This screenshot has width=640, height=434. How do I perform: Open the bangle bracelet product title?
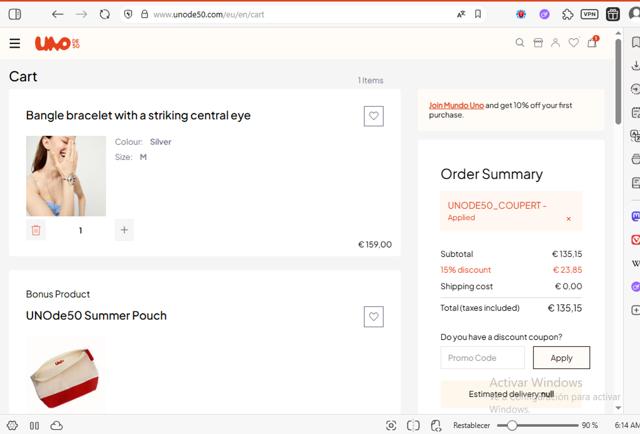(x=138, y=116)
